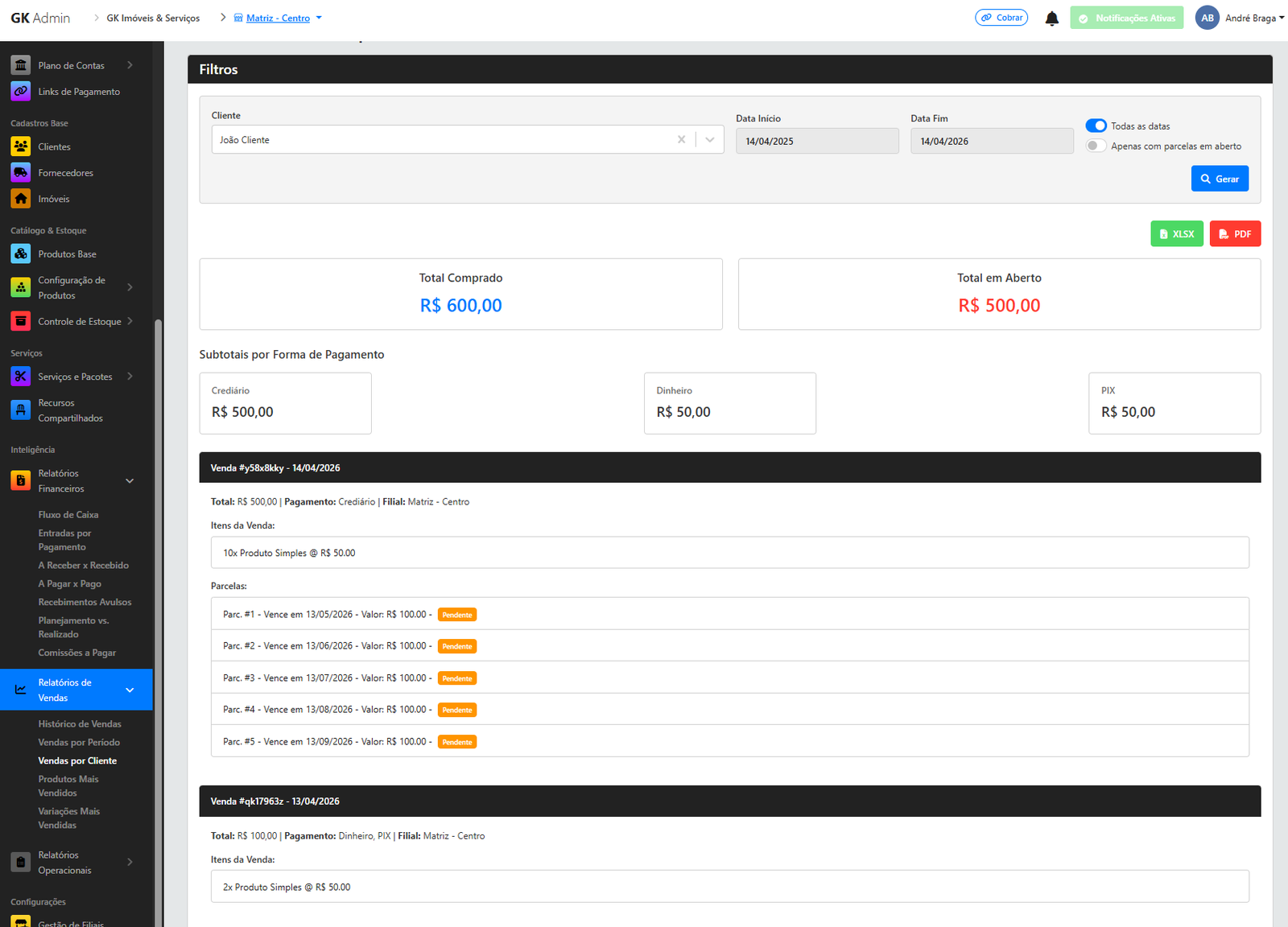This screenshot has width=1288, height=927.
Task: Open Fornecedores truck icon in sidebar
Action: point(21,173)
